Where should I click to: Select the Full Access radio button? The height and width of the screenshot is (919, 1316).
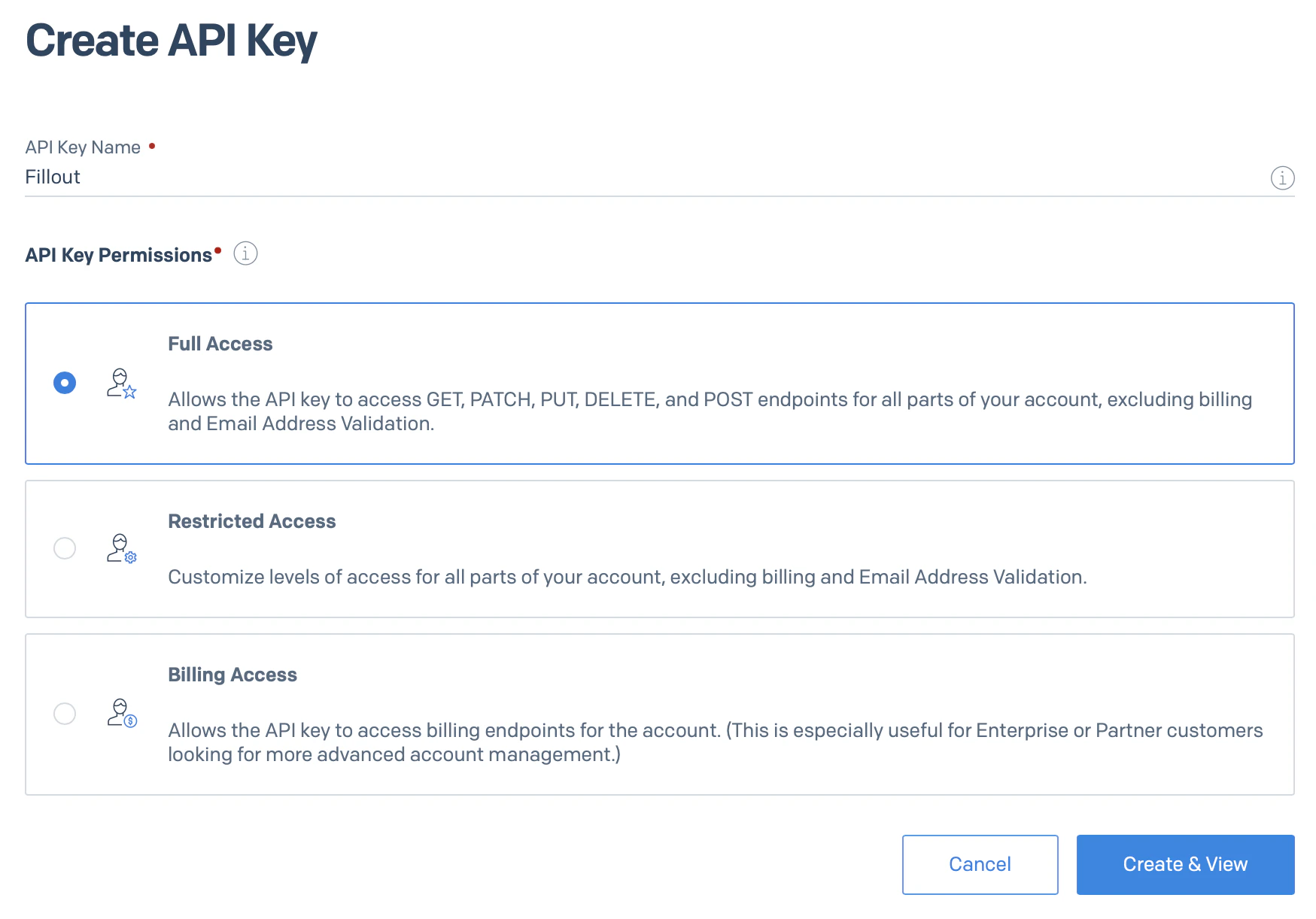[x=65, y=383]
